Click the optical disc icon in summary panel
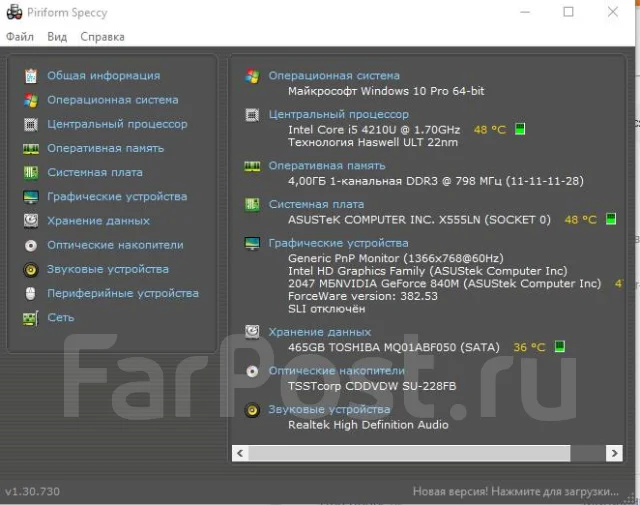This screenshot has height=505, width=640. pos(252,371)
